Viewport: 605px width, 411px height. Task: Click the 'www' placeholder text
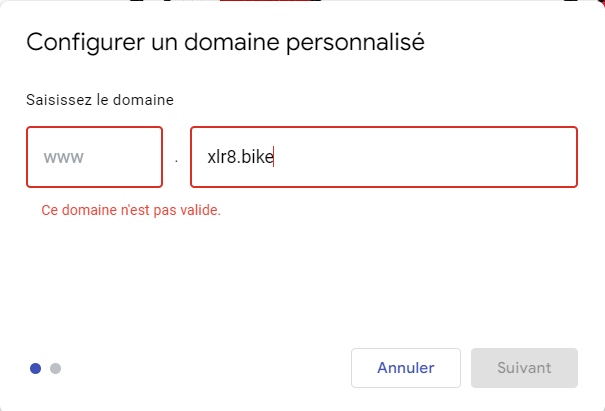click(63, 157)
